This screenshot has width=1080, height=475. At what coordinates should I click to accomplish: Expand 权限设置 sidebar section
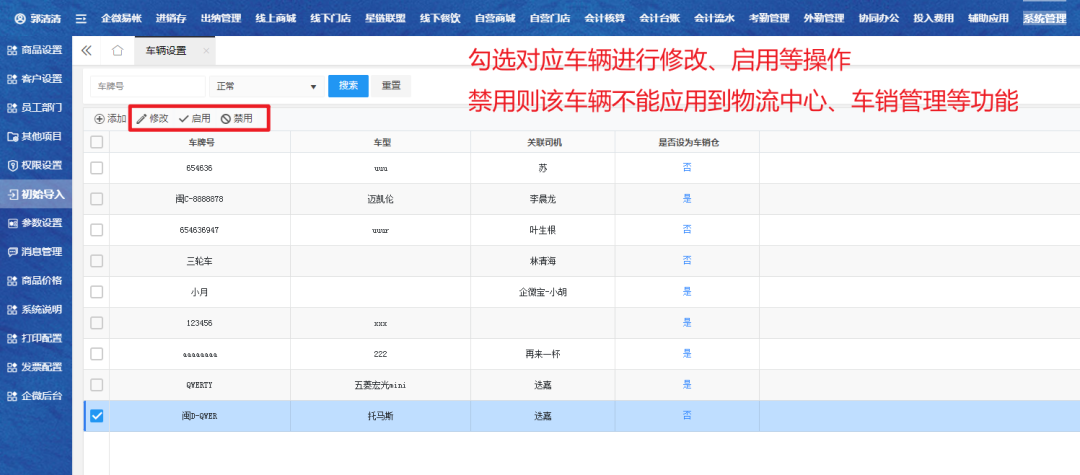click(36, 165)
